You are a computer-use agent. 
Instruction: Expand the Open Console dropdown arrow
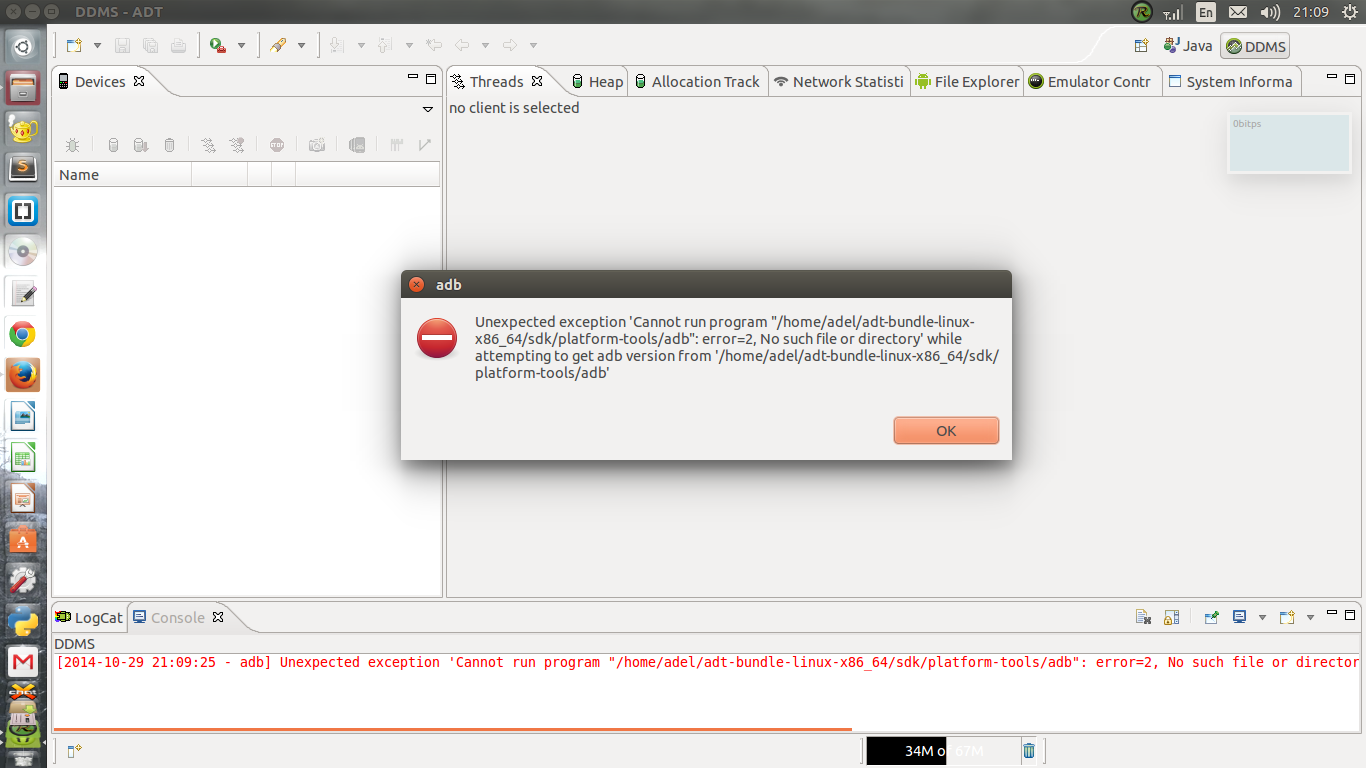pyautogui.click(x=1310, y=618)
